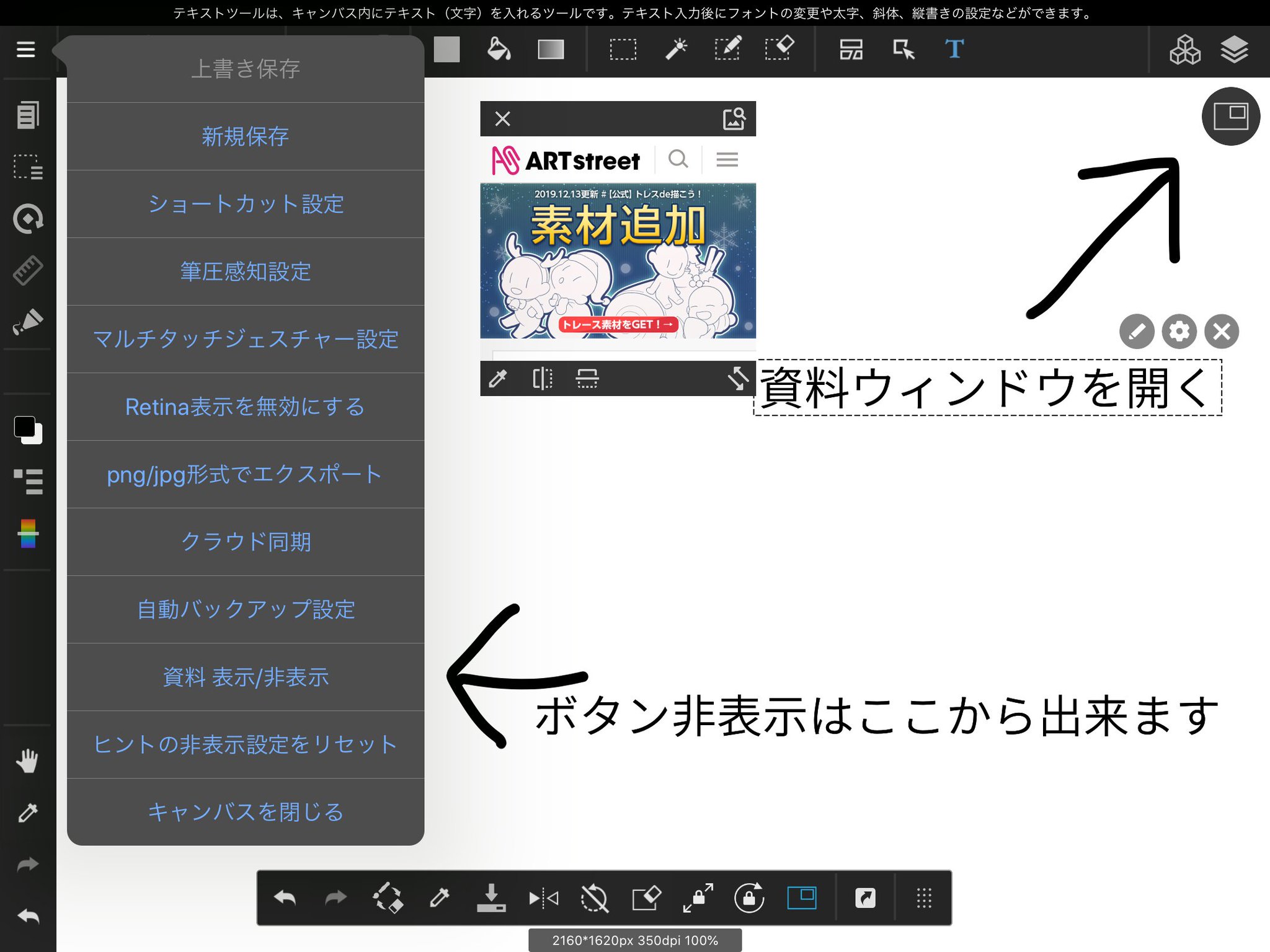
Task: Select the Gradient tool
Action: pyautogui.click(x=551, y=50)
